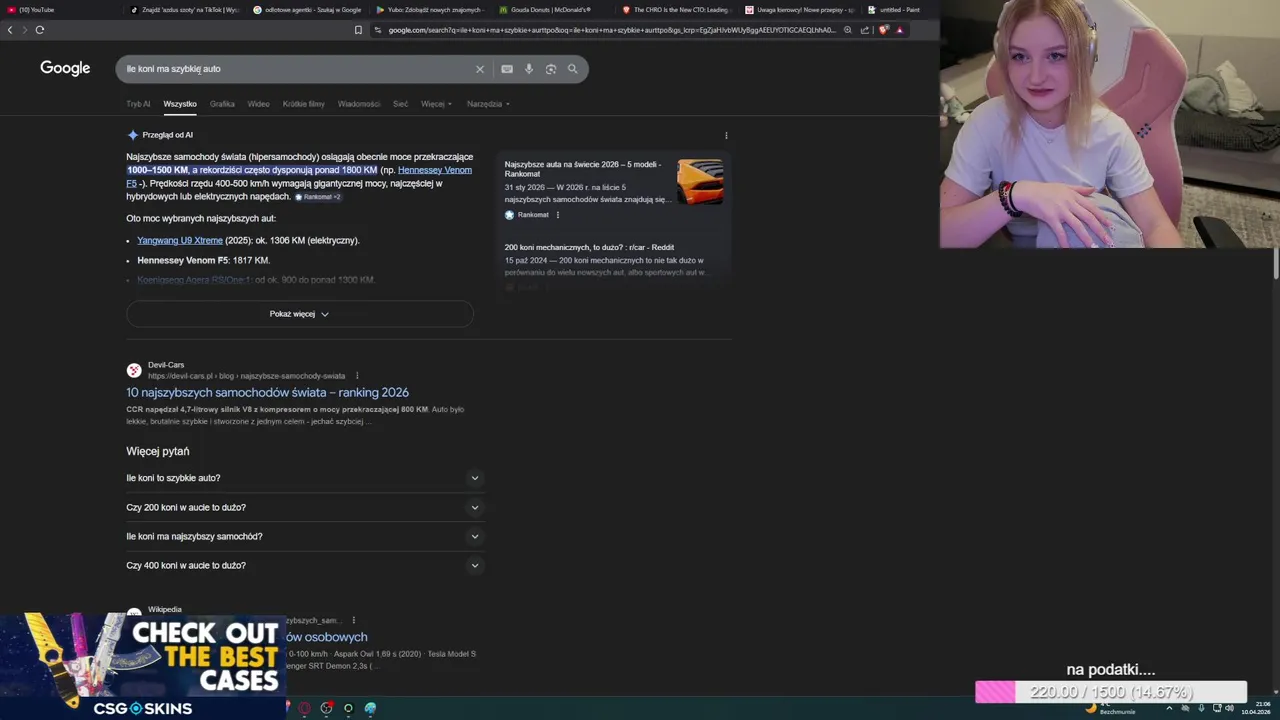Click the page vertical scrollbar
The image size is (1280, 720).
coord(1275,263)
